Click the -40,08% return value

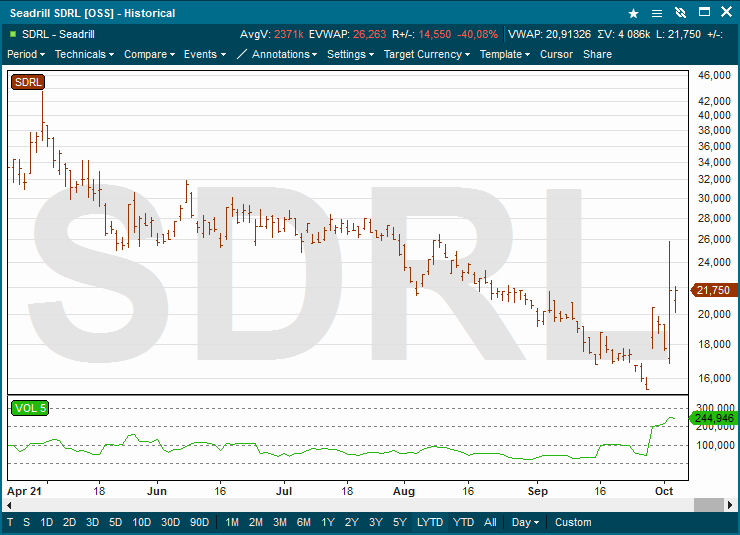click(477, 34)
